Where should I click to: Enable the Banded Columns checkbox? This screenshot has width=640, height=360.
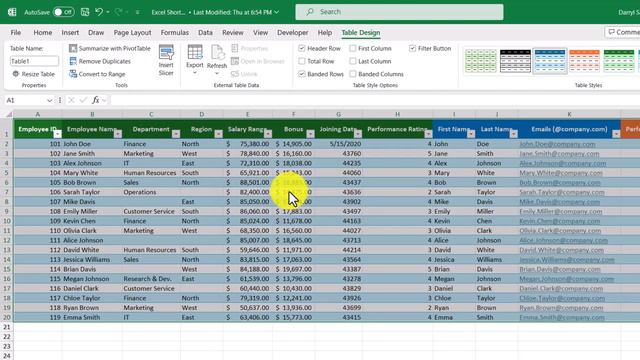pyautogui.click(x=353, y=74)
